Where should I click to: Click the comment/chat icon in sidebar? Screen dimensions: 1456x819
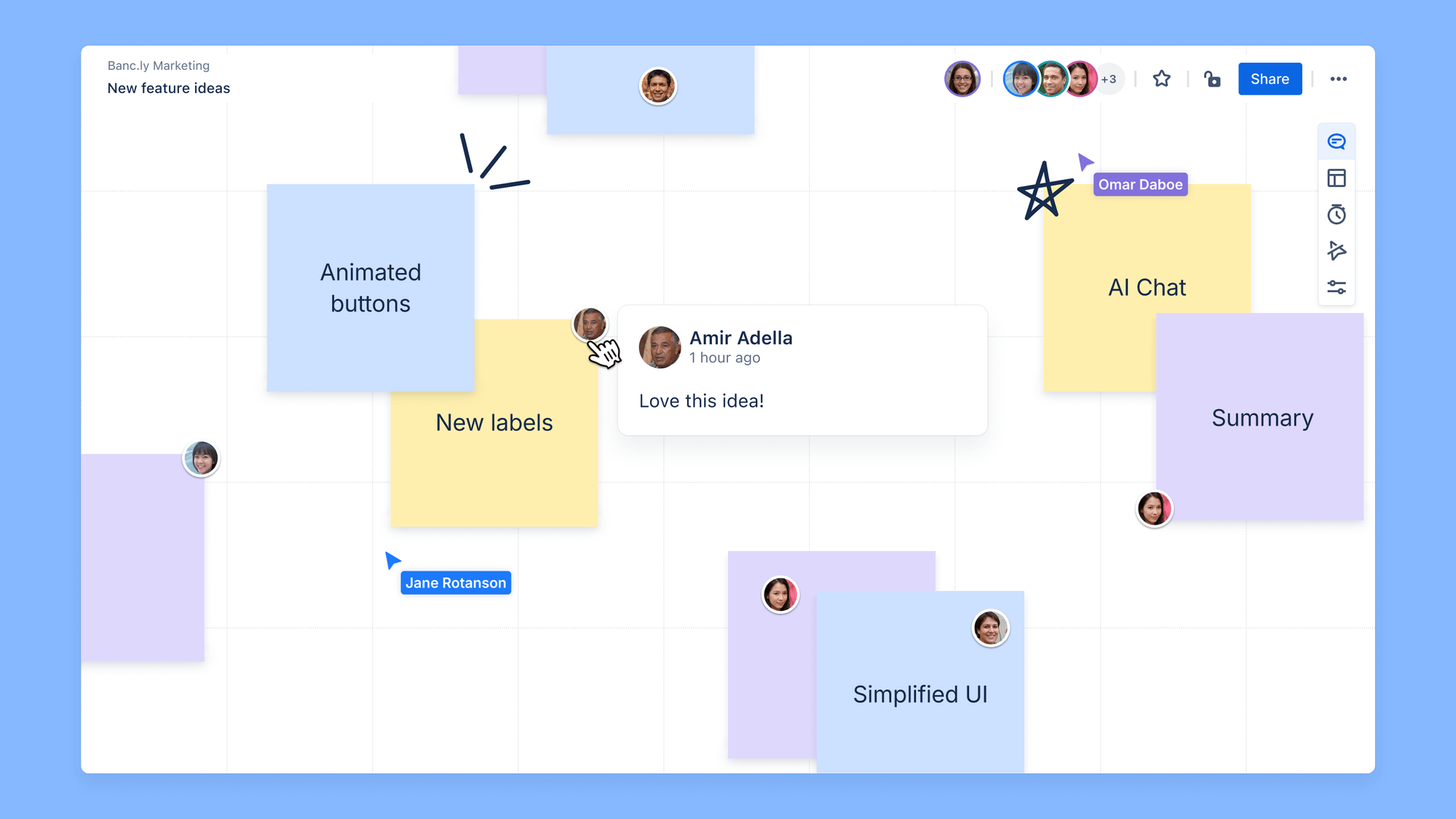click(1337, 140)
